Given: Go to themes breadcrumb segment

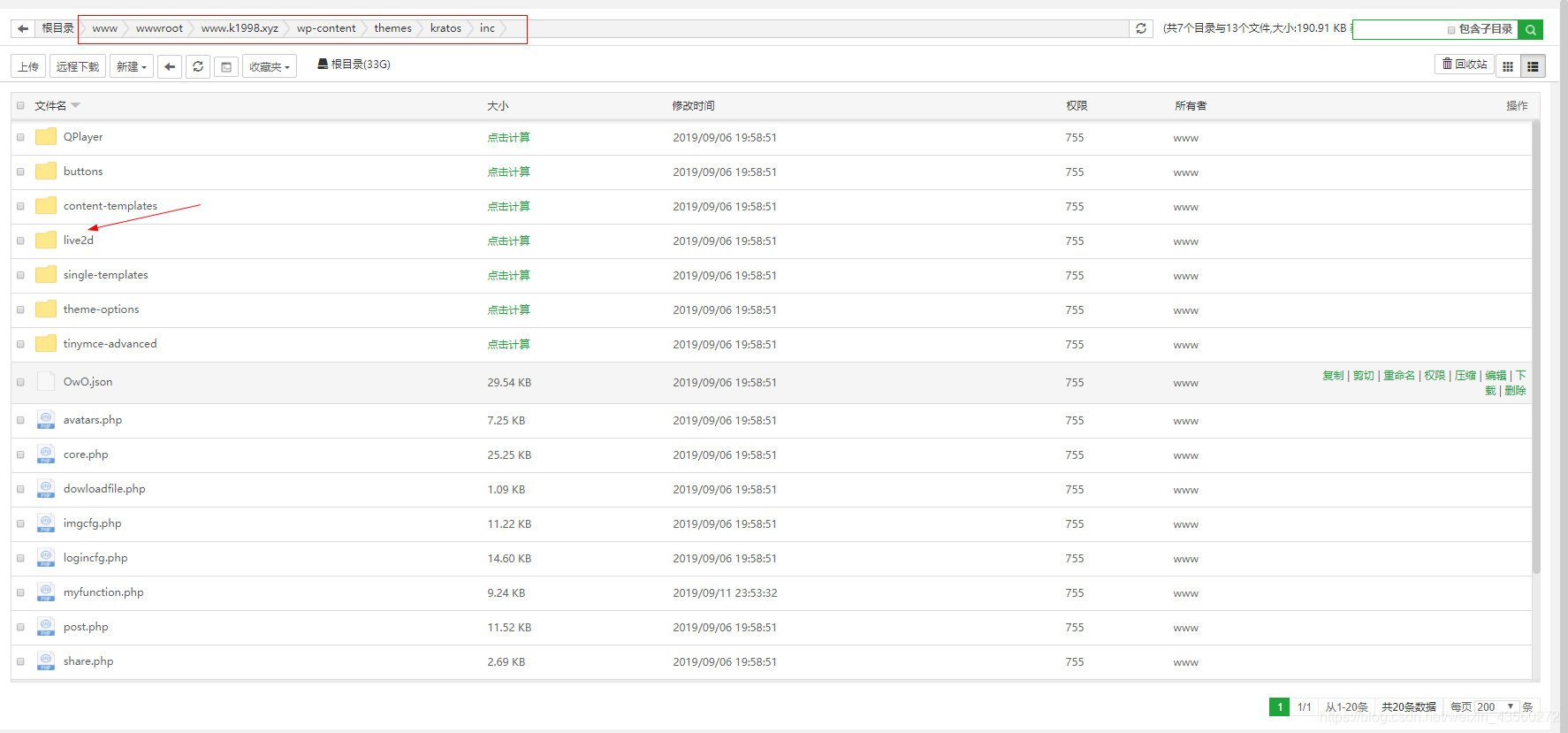Looking at the screenshot, I should tap(392, 28).
